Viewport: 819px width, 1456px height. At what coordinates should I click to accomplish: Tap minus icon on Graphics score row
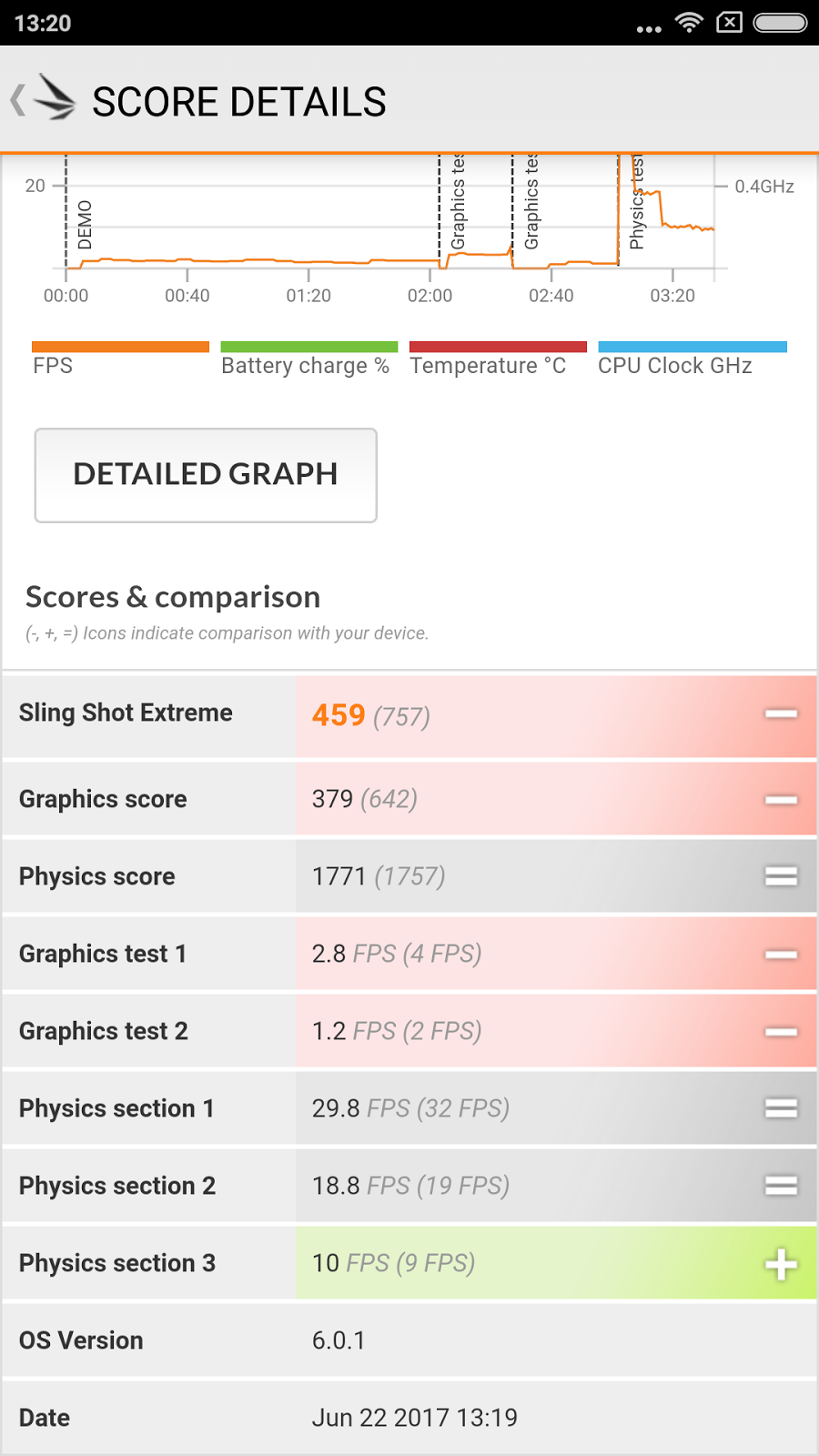(781, 800)
